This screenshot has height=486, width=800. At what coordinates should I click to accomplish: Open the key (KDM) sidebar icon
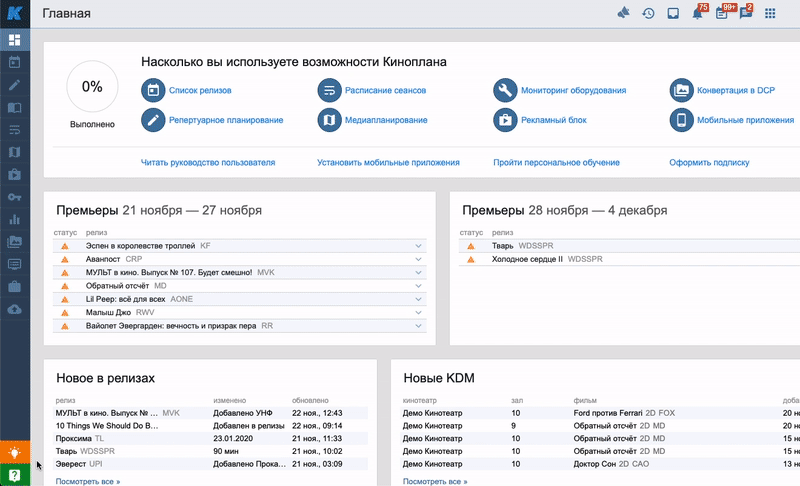tap(15, 196)
